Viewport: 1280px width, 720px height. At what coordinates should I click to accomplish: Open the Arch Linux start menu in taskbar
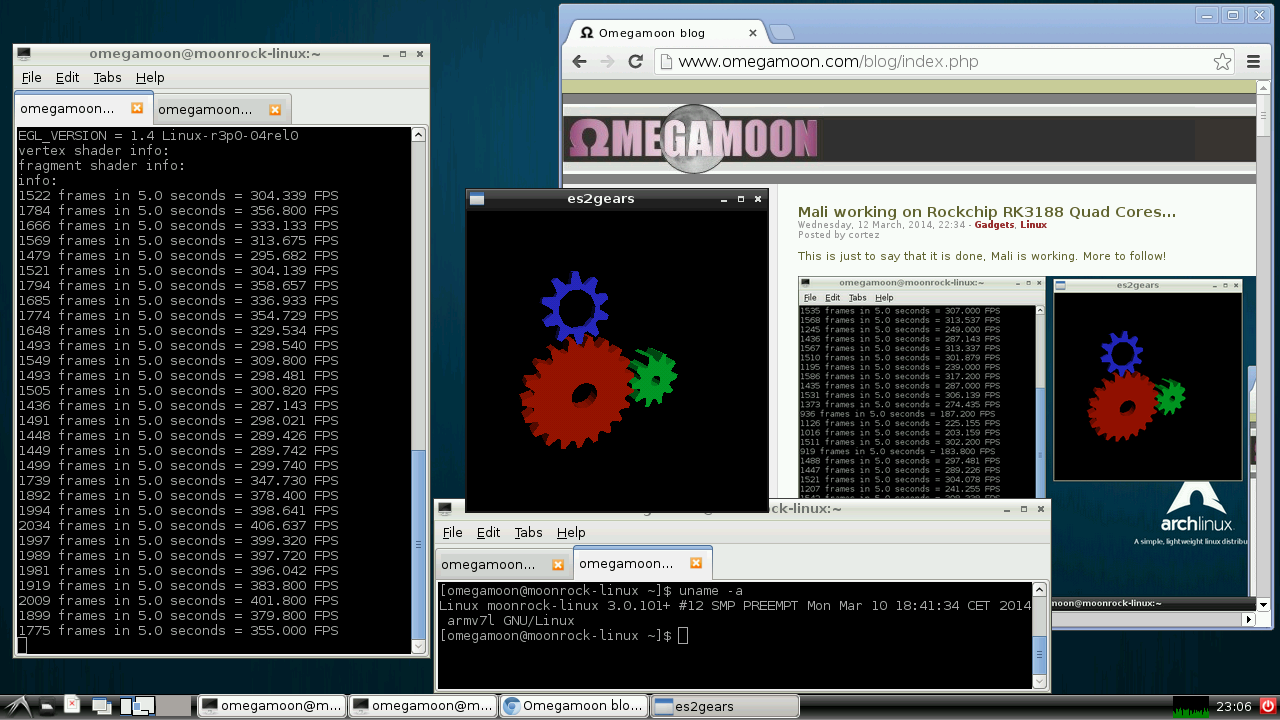pyautogui.click(x=19, y=706)
